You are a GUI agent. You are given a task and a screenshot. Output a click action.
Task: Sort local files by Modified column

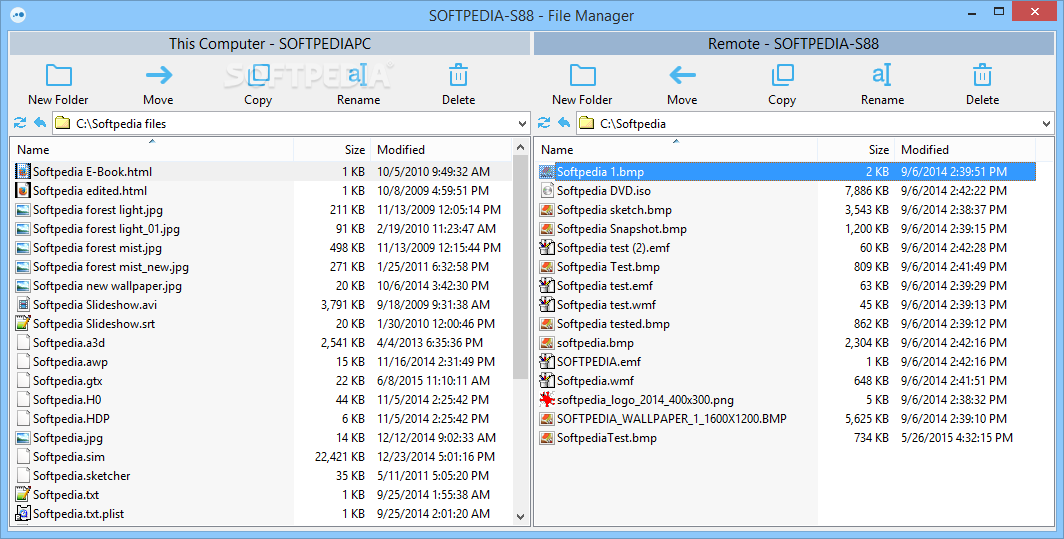click(441, 149)
